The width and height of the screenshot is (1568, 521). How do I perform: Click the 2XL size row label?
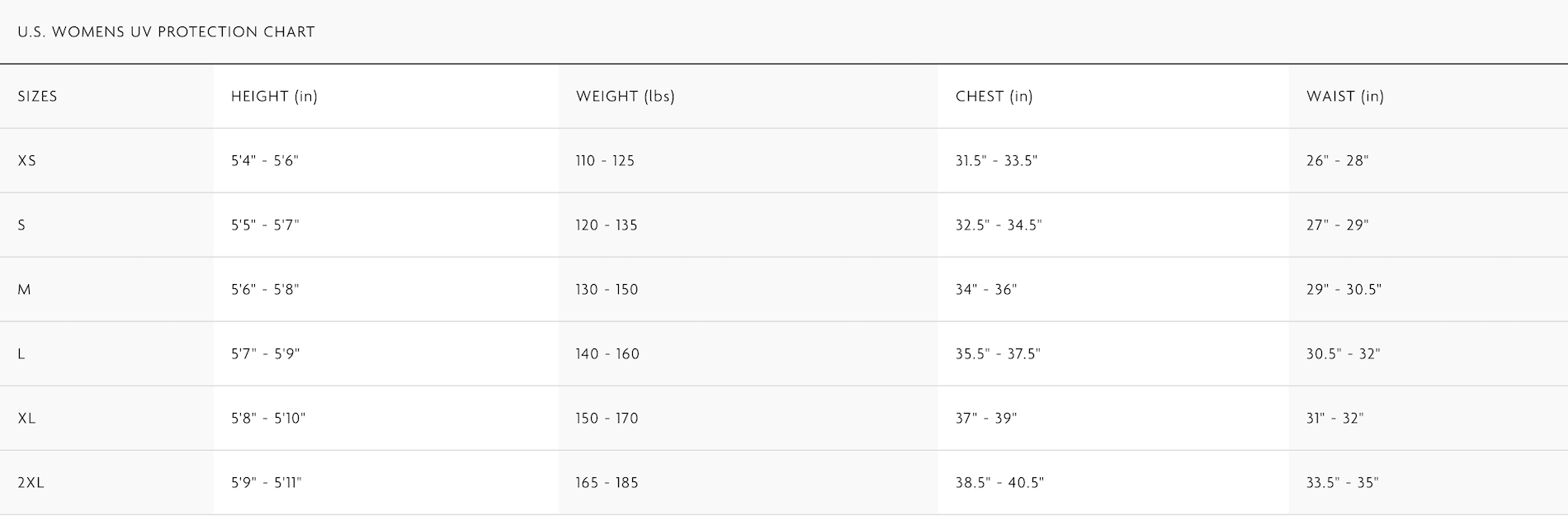(x=31, y=483)
